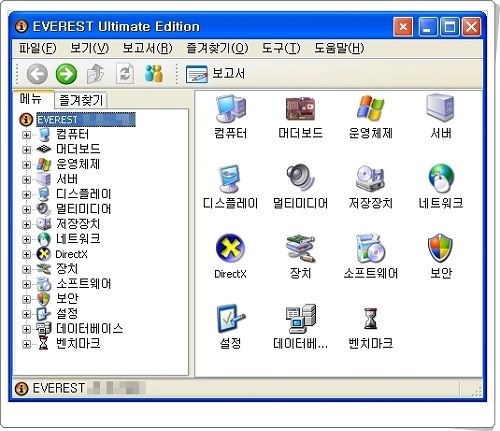Select 네트워크 in the tree

78,239
